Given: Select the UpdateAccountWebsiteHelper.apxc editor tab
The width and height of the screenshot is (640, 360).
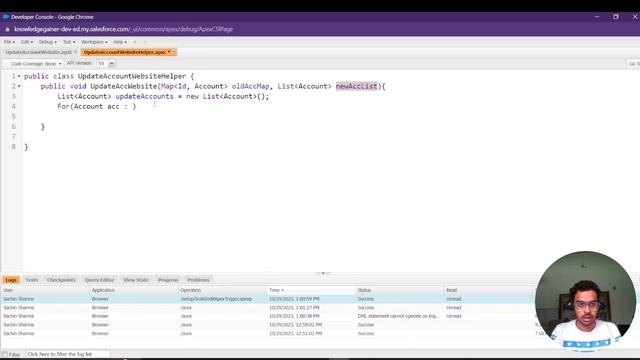Looking at the screenshot, I should coord(125,52).
